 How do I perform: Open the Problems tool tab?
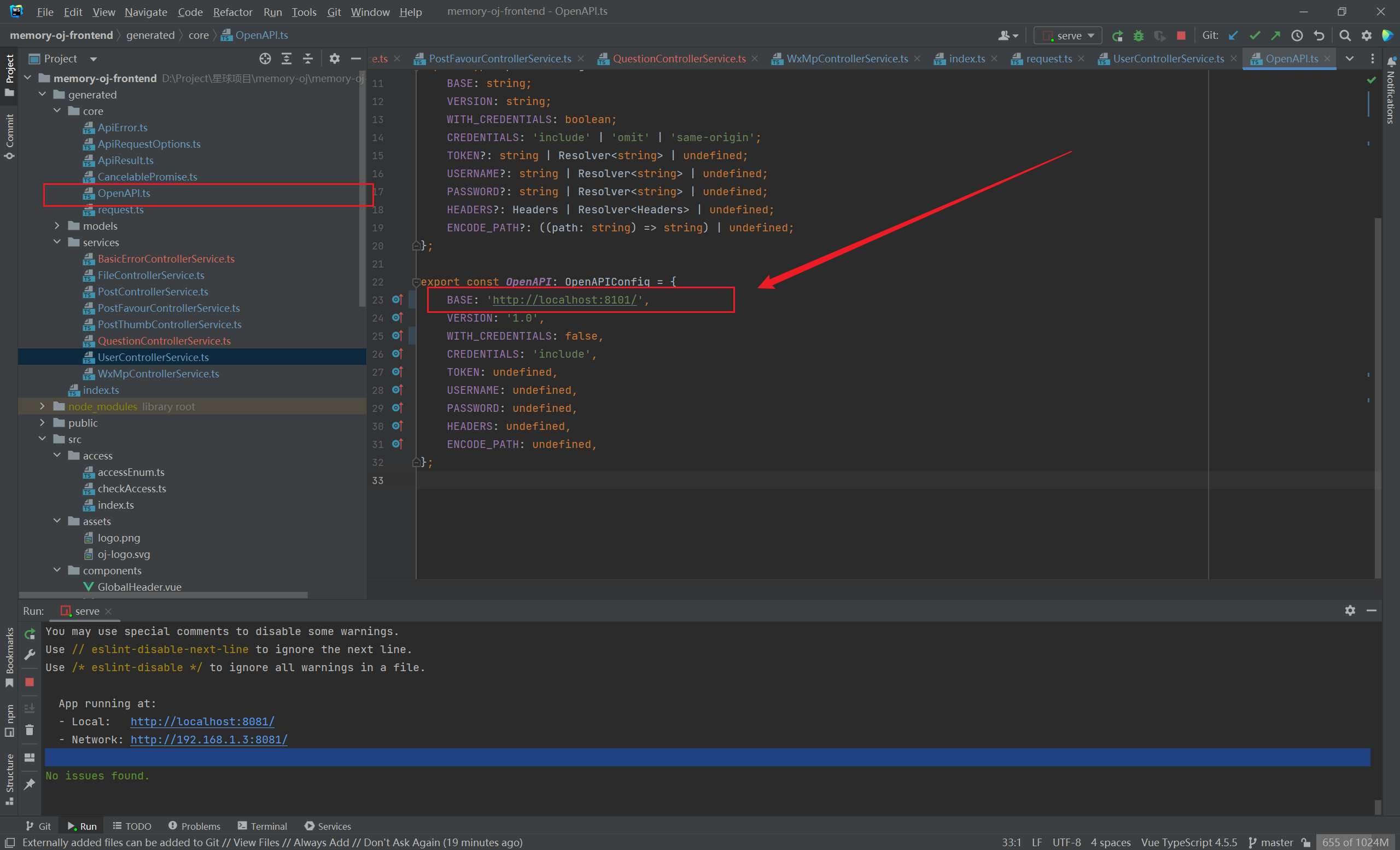(x=194, y=825)
